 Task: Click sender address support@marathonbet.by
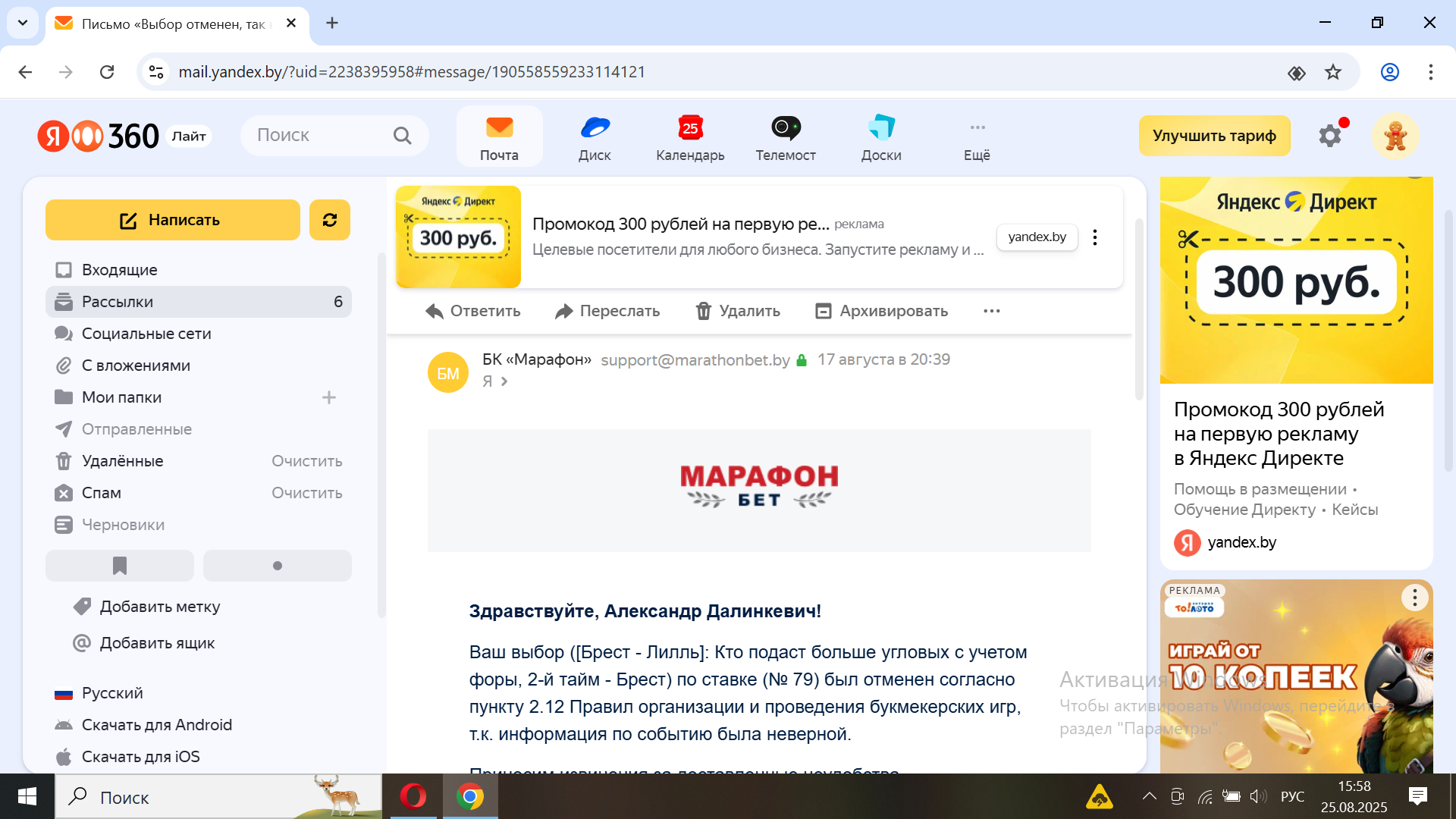pyautogui.click(x=695, y=359)
